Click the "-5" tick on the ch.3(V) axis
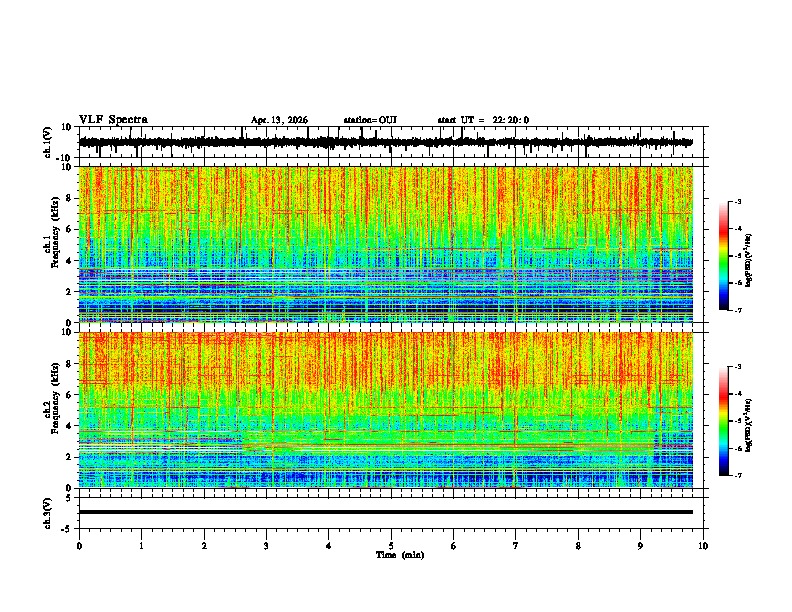This screenshot has height=612, width=792. [x=66, y=529]
